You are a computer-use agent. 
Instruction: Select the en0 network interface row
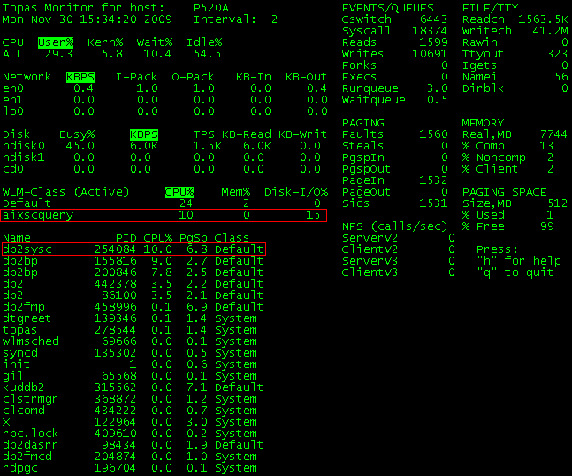point(165,89)
